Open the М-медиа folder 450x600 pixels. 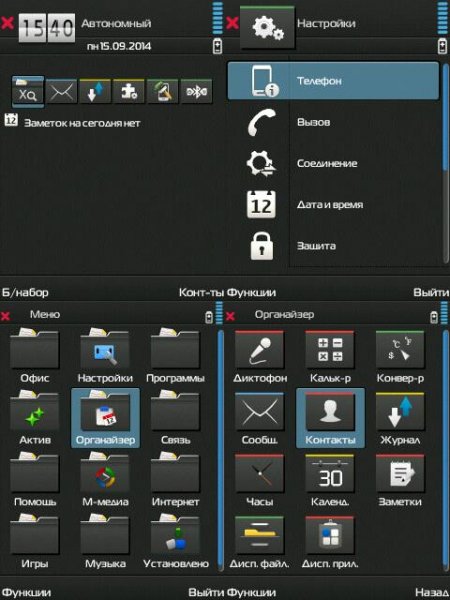tap(105, 481)
